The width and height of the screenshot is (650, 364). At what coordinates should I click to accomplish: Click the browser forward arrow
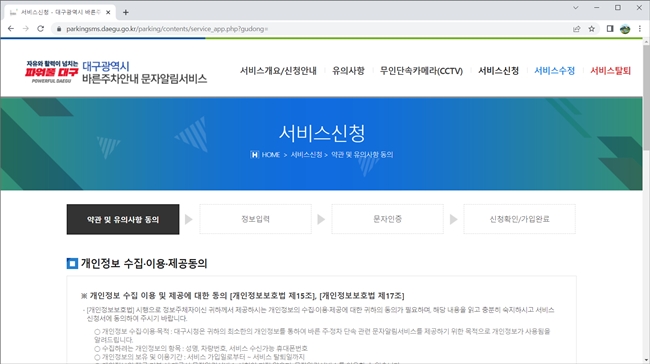click(x=26, y=29)
